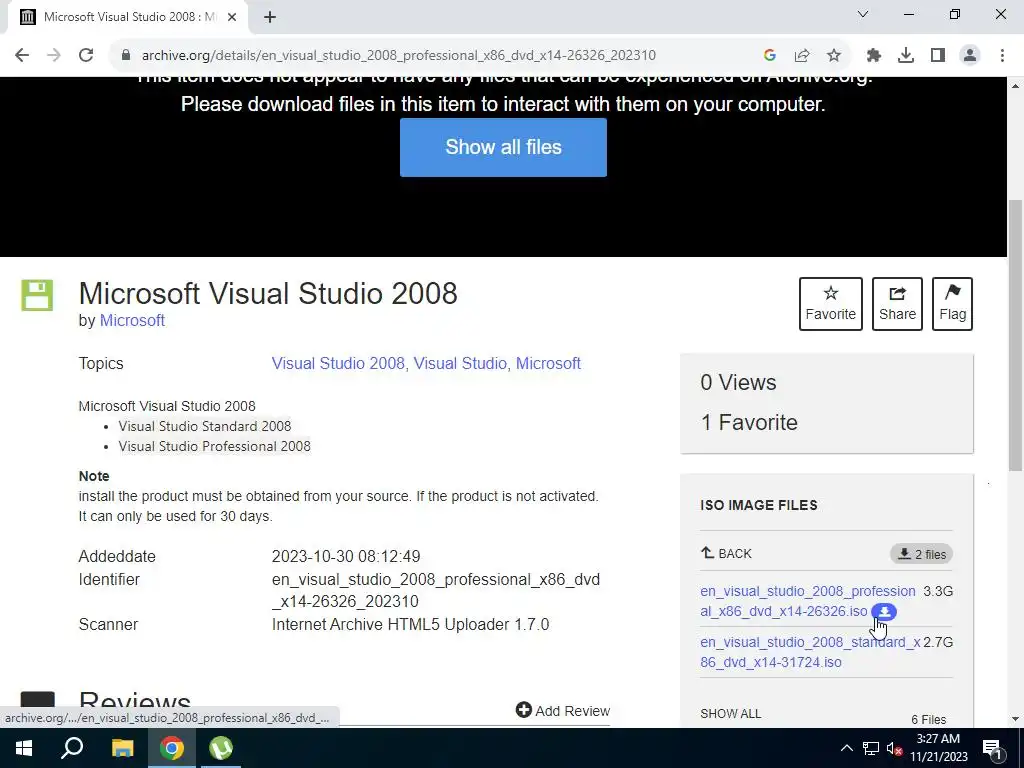Click the green floppy disk software icon

(x=37, y=295)
